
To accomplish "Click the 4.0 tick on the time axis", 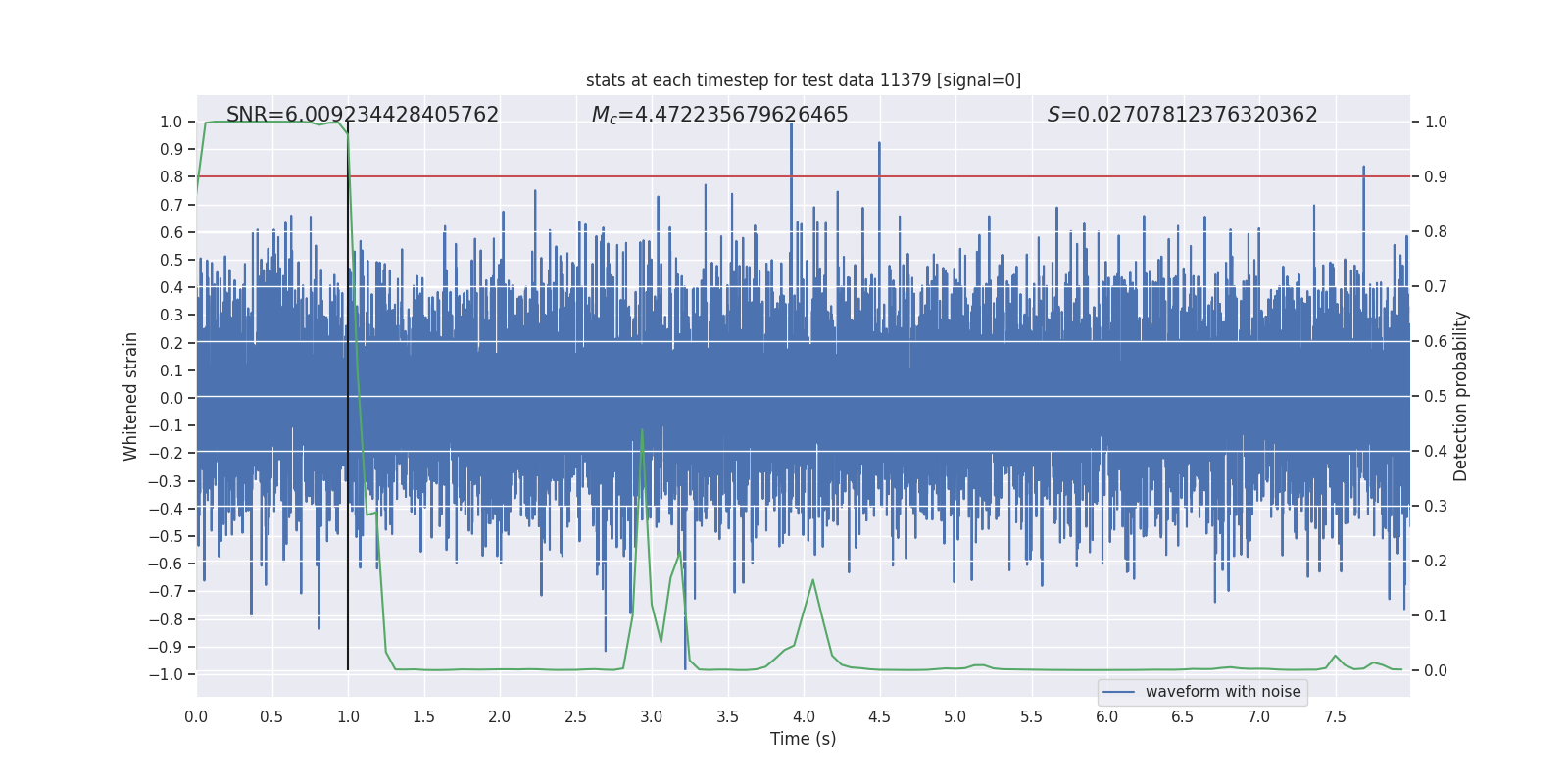I will click(804, 716).
